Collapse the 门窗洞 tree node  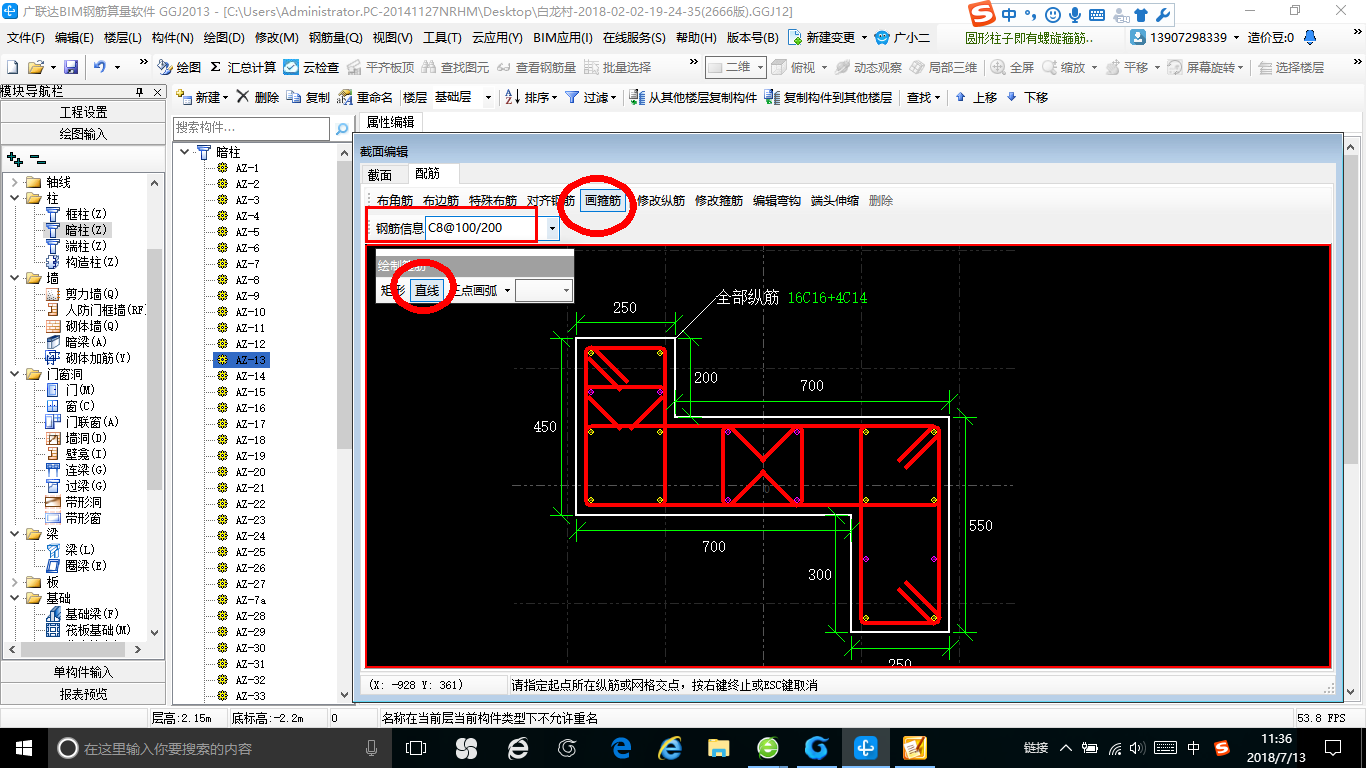(15, 374)
